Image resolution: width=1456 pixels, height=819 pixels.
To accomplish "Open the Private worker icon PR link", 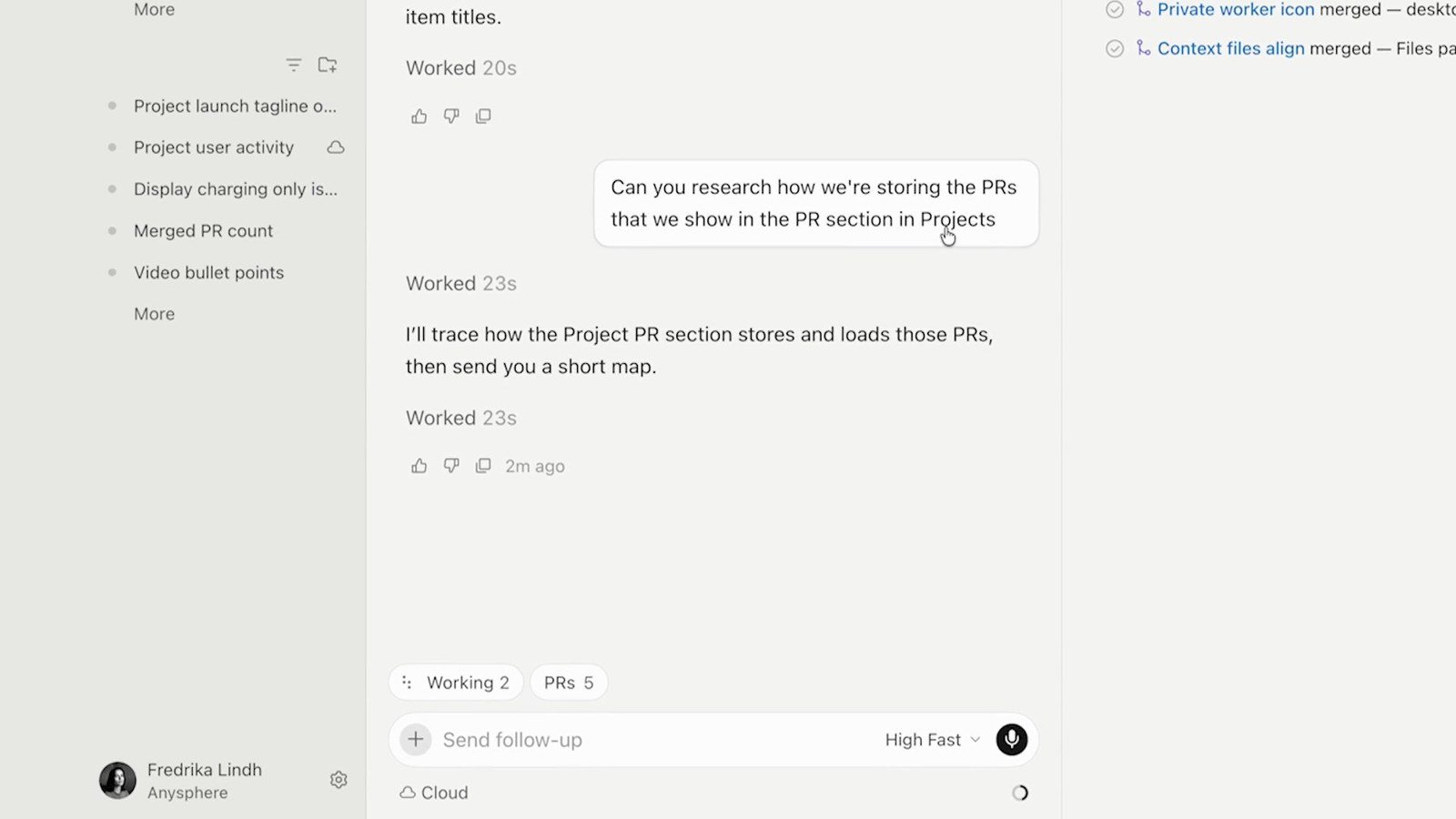I will [1236, 10].
